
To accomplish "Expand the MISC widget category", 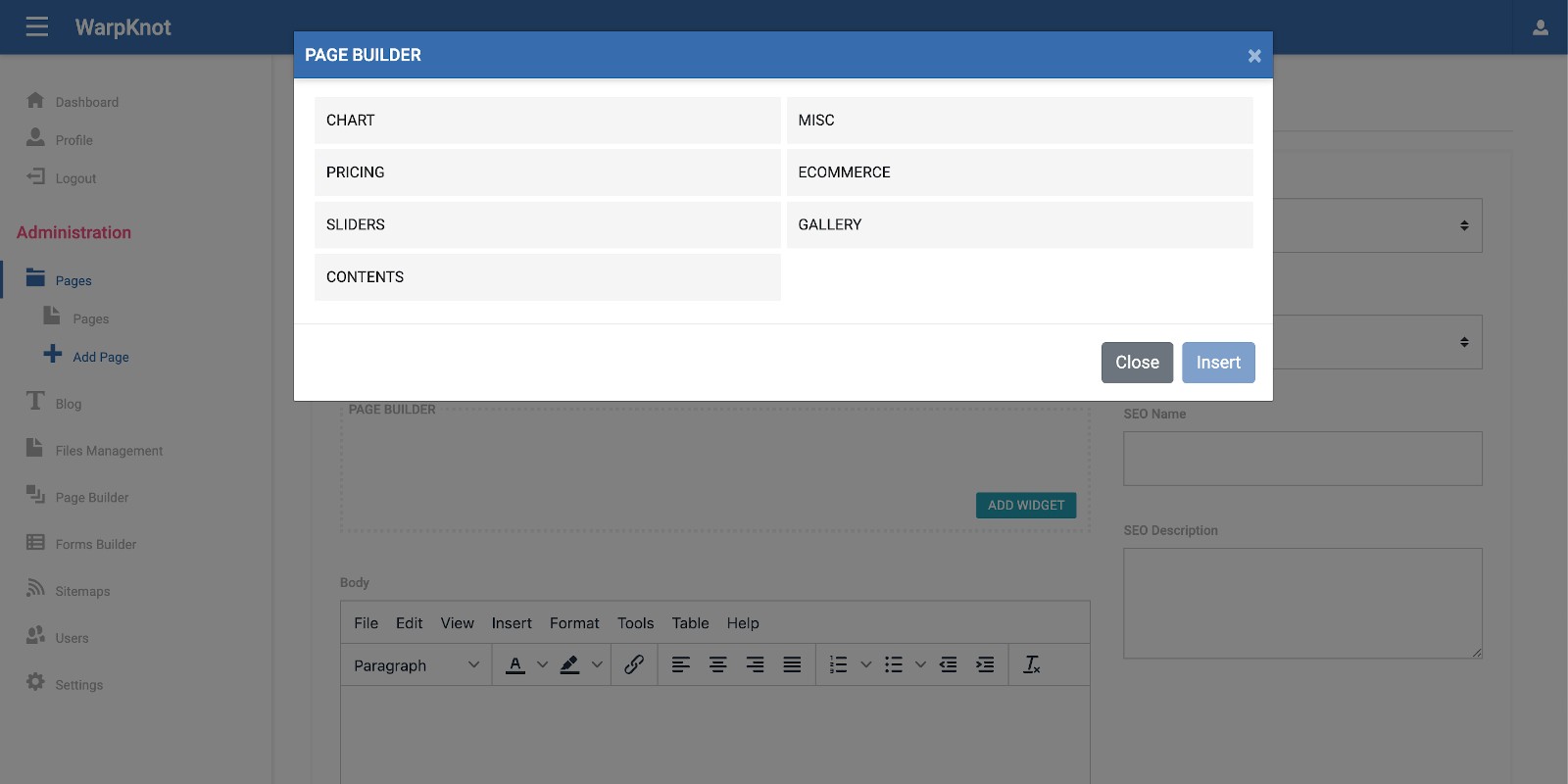I will tap(1019, 120).
